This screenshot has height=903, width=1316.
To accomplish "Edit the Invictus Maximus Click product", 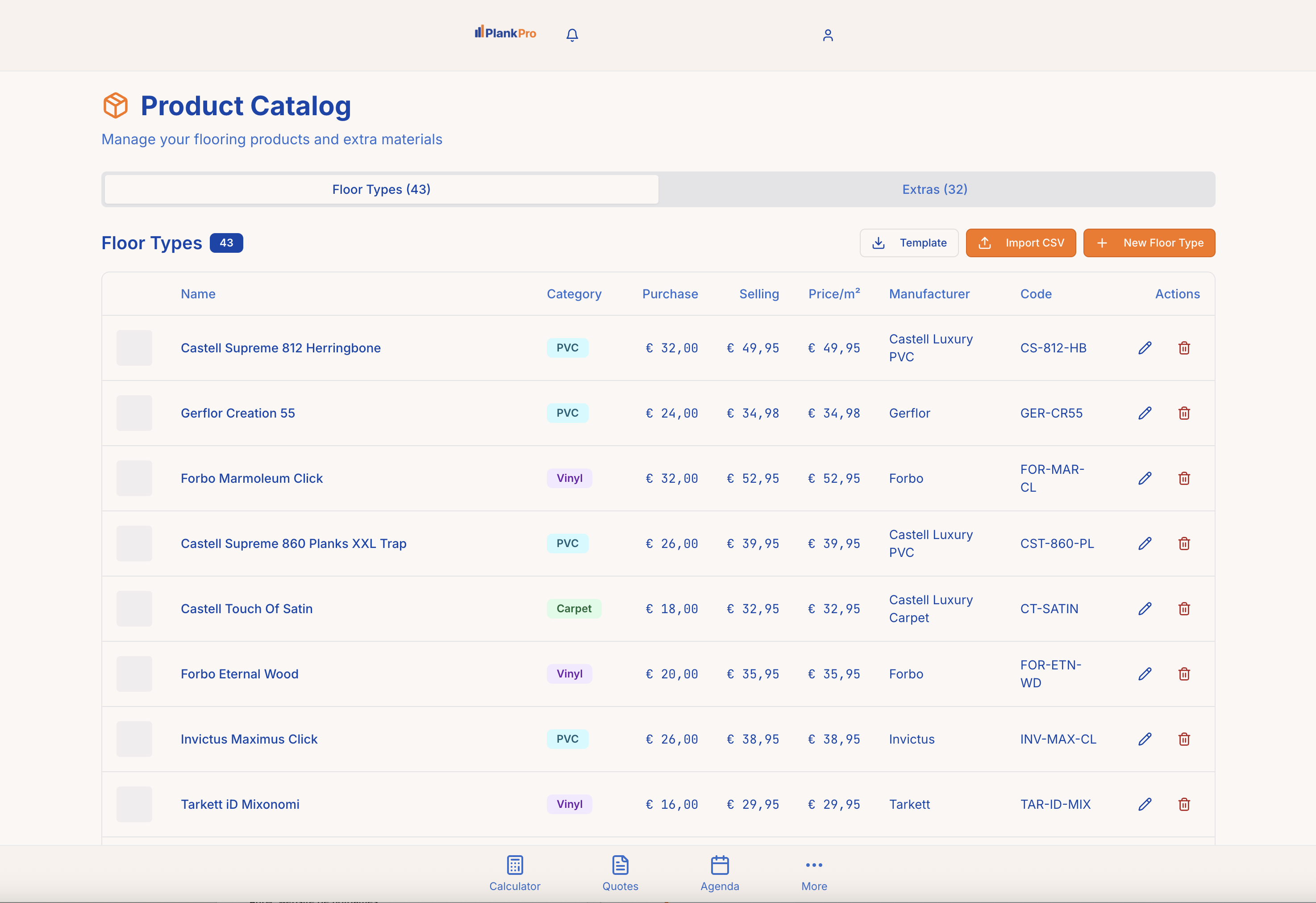I will tap(1145, 739).
